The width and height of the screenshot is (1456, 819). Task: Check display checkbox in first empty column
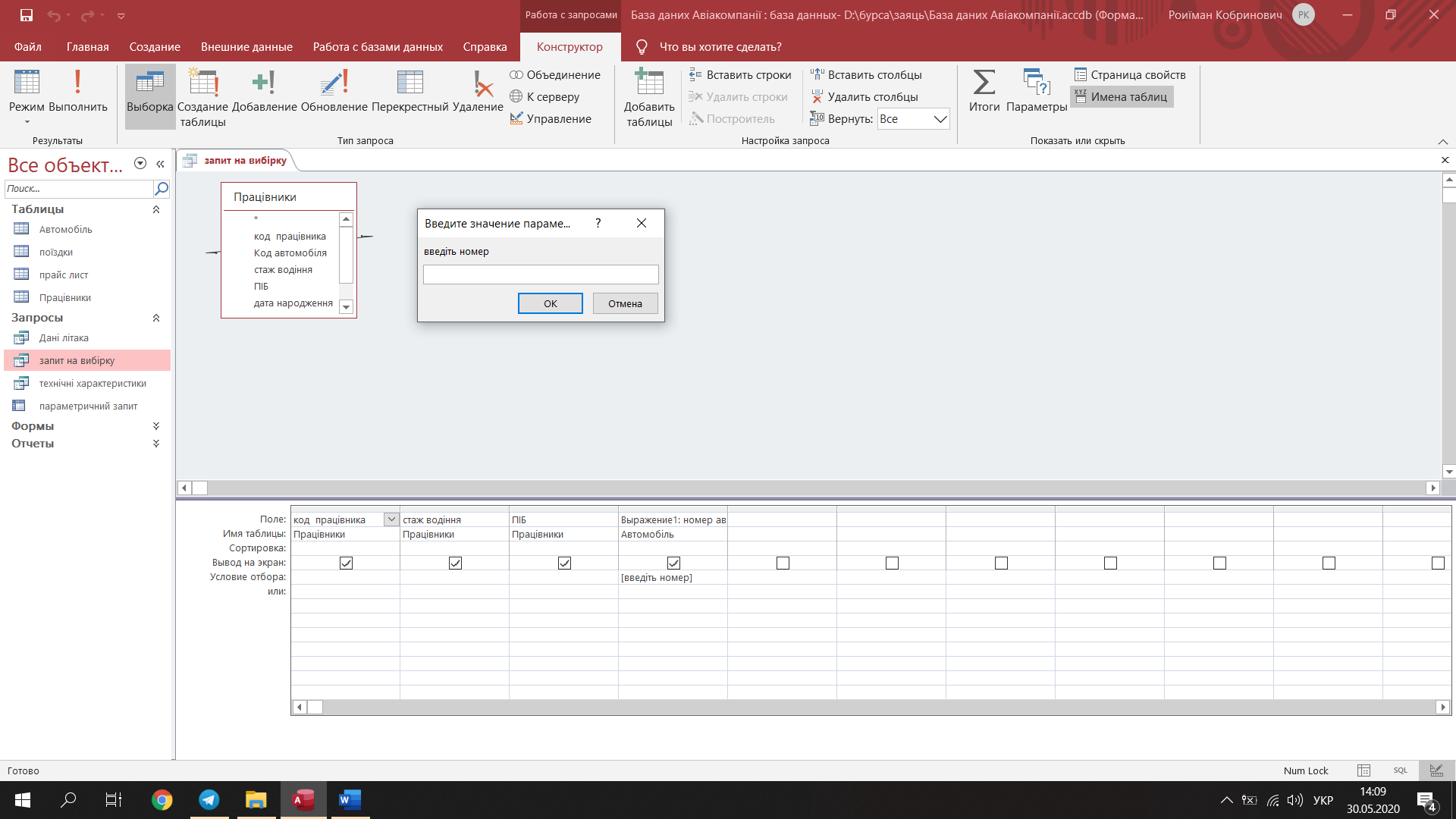tap(783, 563)
